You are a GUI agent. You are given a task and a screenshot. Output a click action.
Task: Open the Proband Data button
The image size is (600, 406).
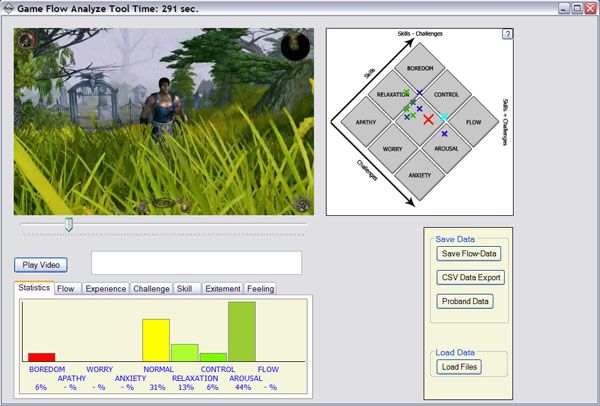click(465, 301)
